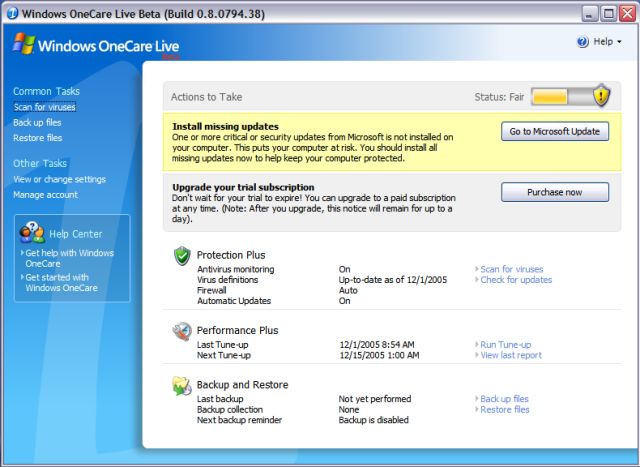Screen dimensions: 640x467
Task: Open Back up files in Common Tasks sidebar
Action: [x=37, y=122]
